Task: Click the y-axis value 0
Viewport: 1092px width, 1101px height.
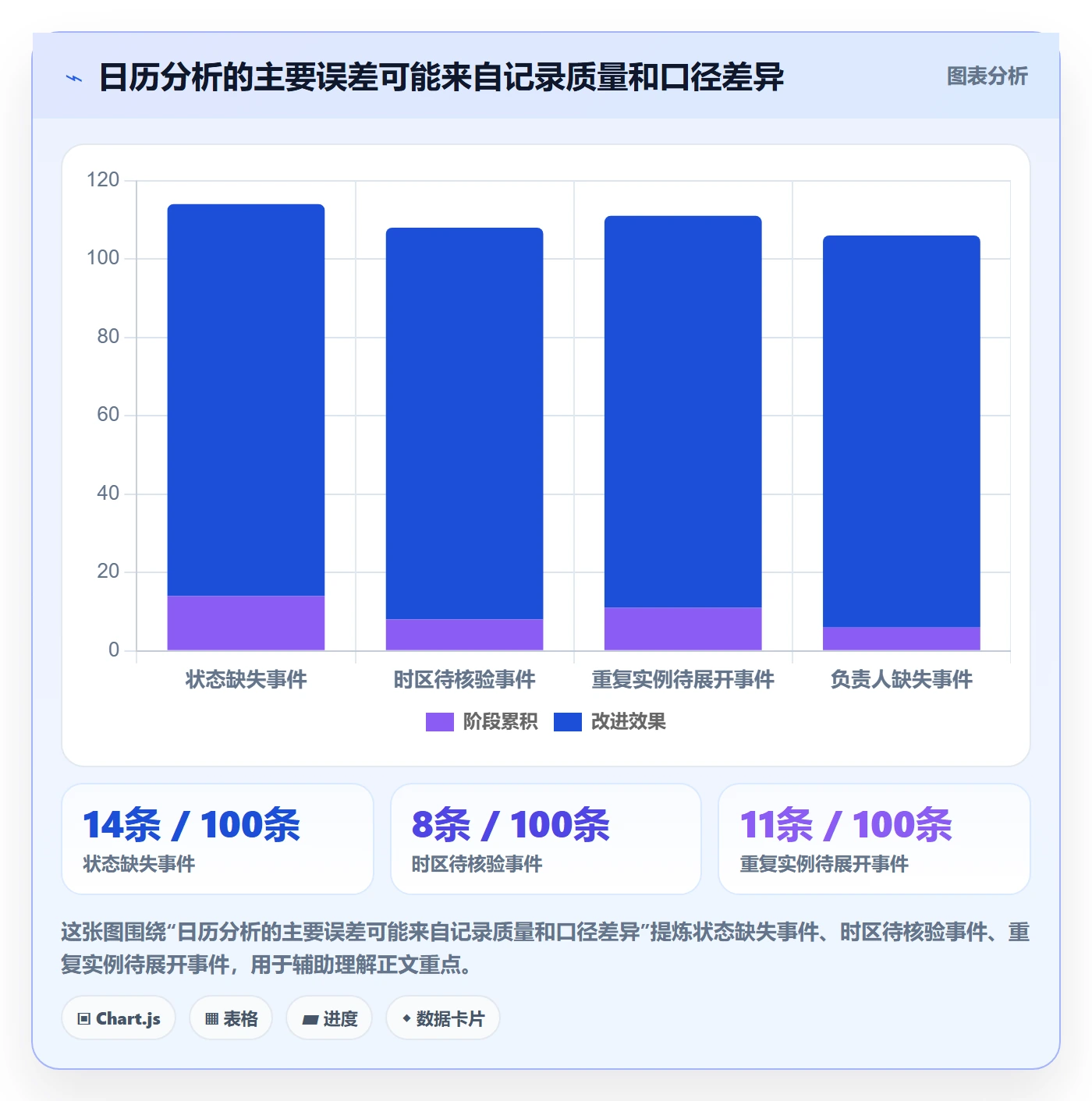Action: click(114, 650)
